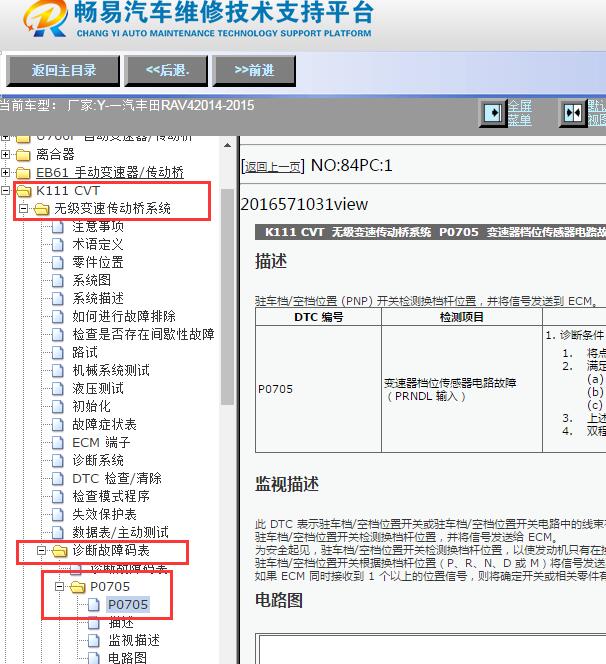606x664 pixels.
Task: Open the 离合器 folder
Action: coord(55,154)
